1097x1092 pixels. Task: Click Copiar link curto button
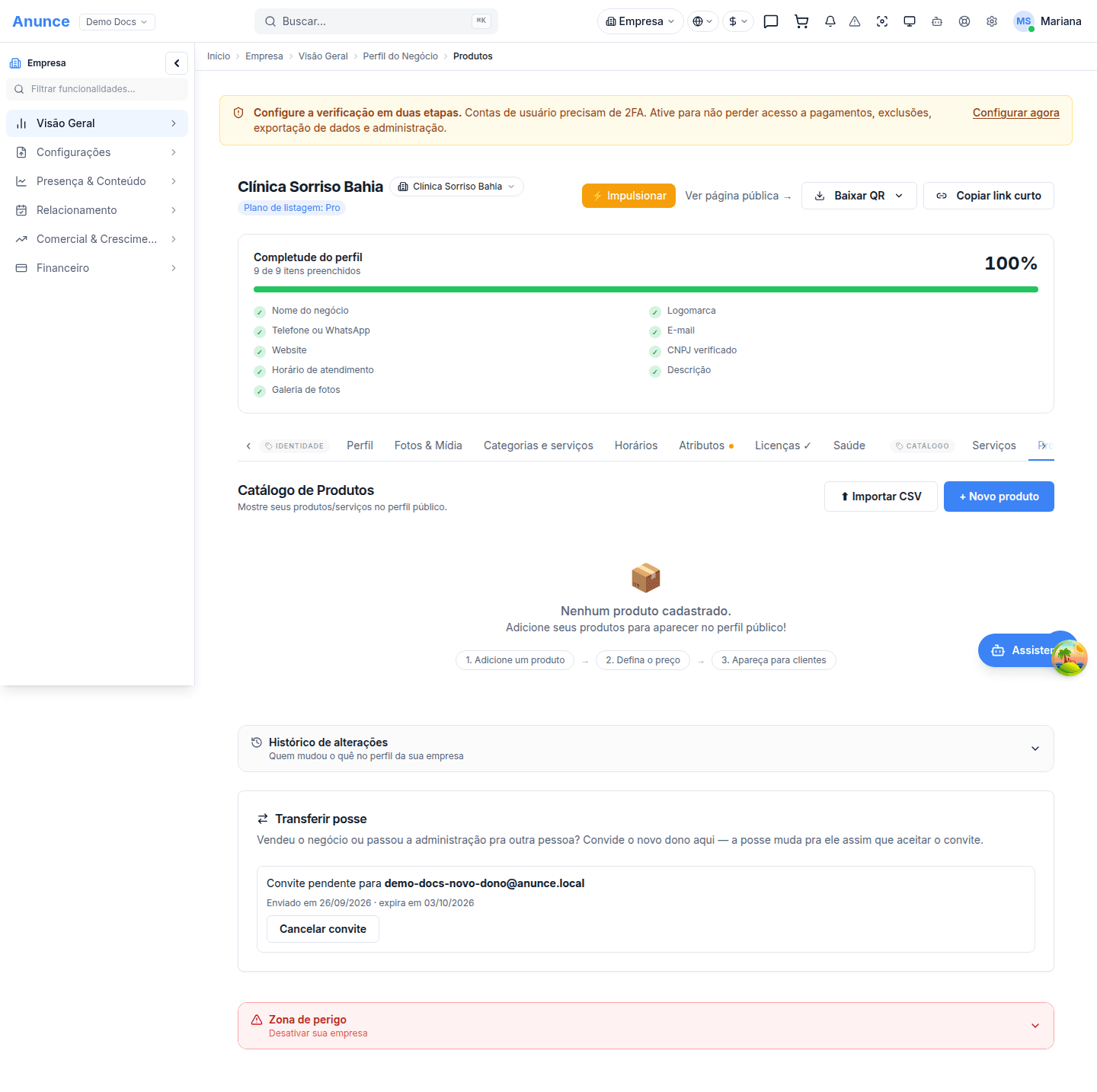click(x=989, y=196)
